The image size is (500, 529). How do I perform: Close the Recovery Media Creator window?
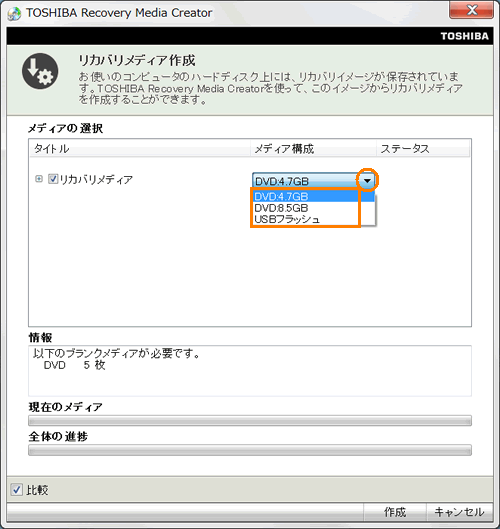click(x=471, y=10)
